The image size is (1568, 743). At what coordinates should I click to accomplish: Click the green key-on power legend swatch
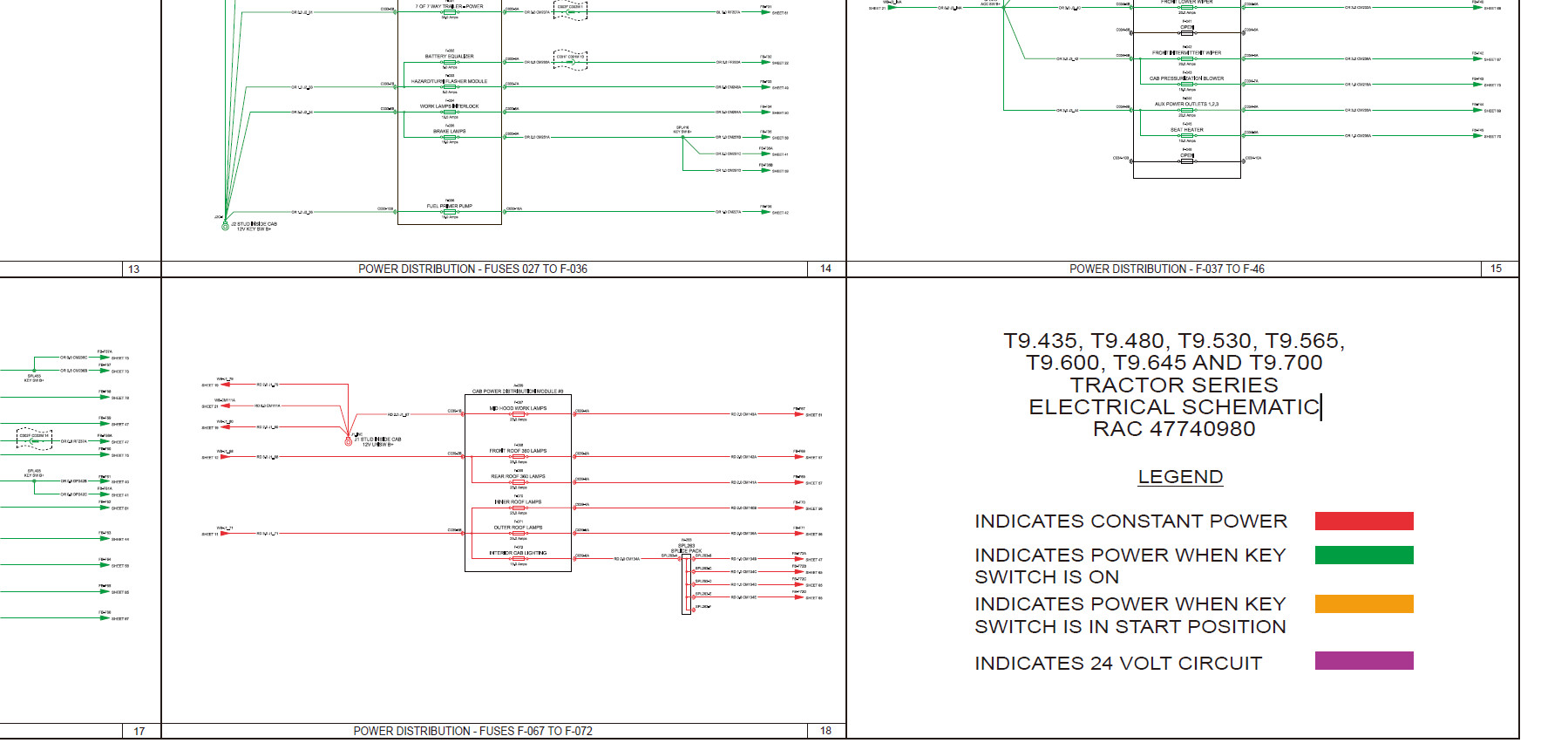tap(1363, 556)
